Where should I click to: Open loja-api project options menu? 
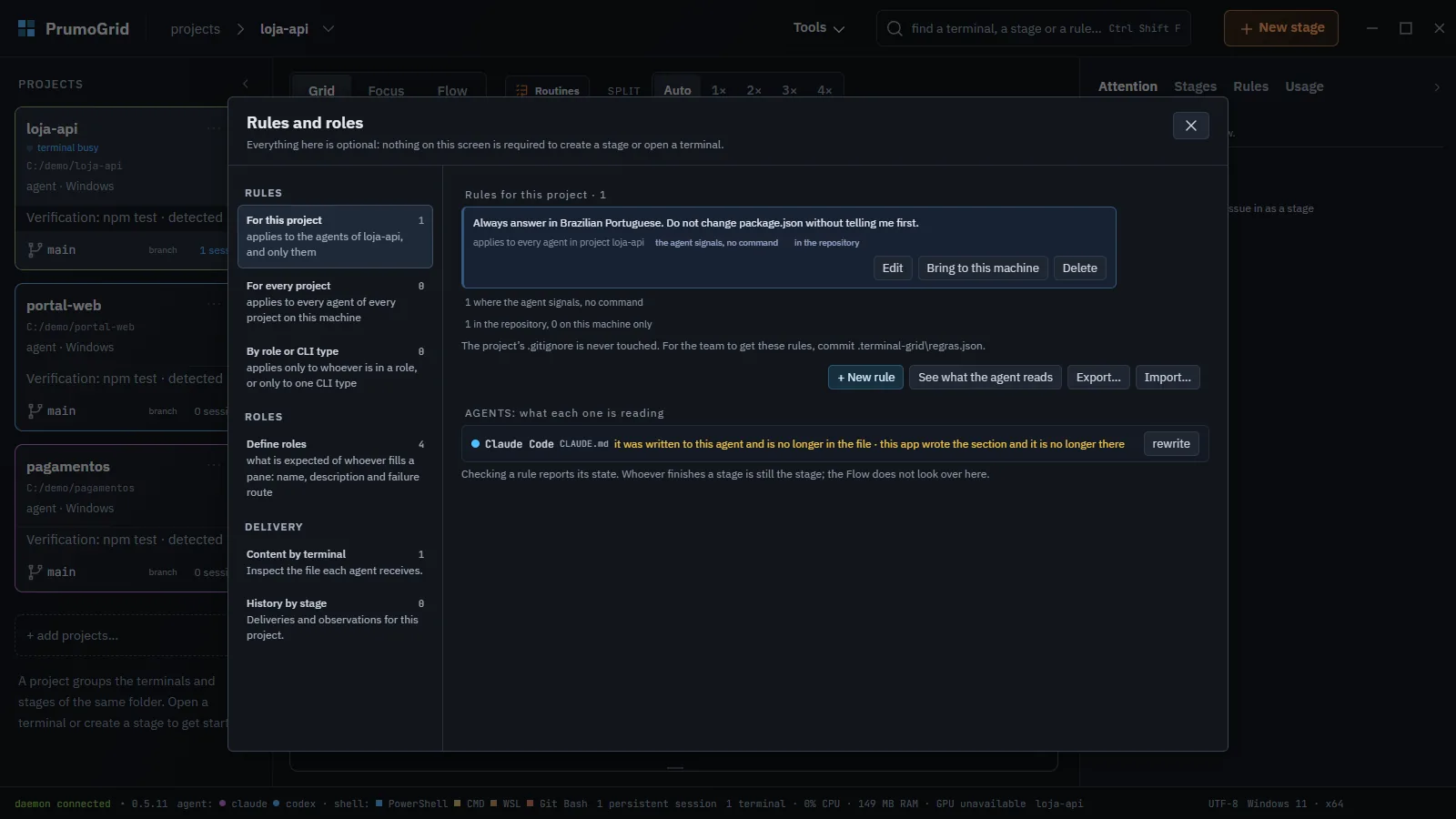click(x=215, y=128)
